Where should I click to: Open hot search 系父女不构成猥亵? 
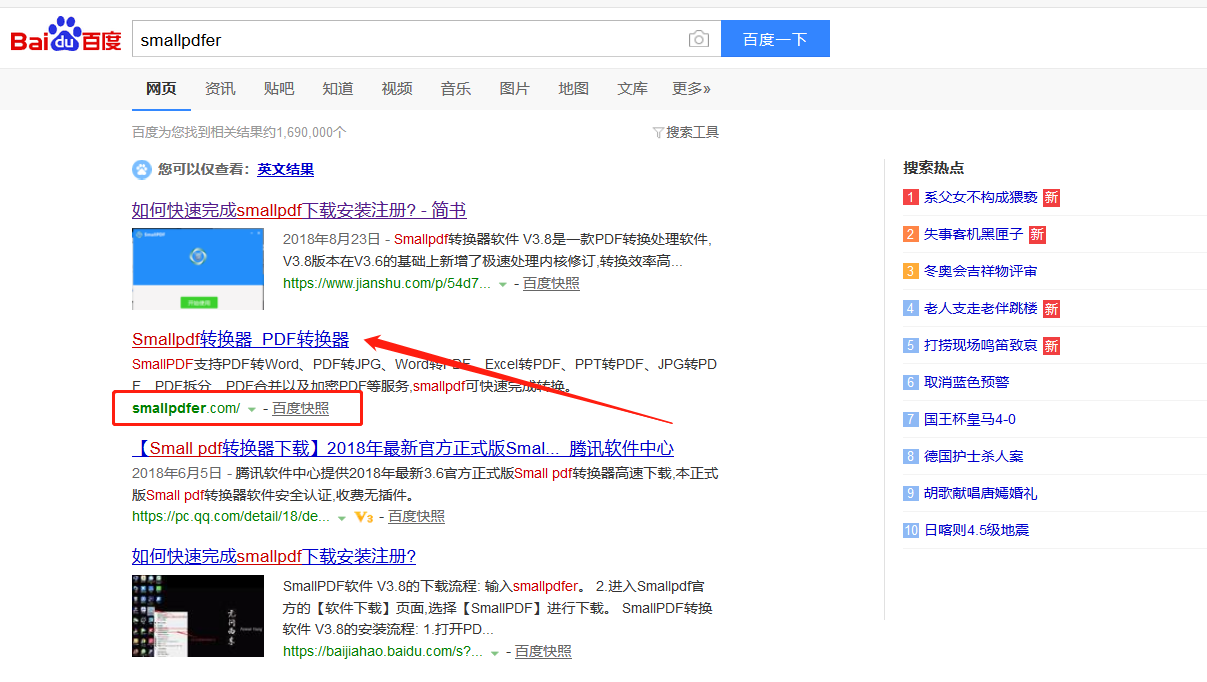[981, 198]
